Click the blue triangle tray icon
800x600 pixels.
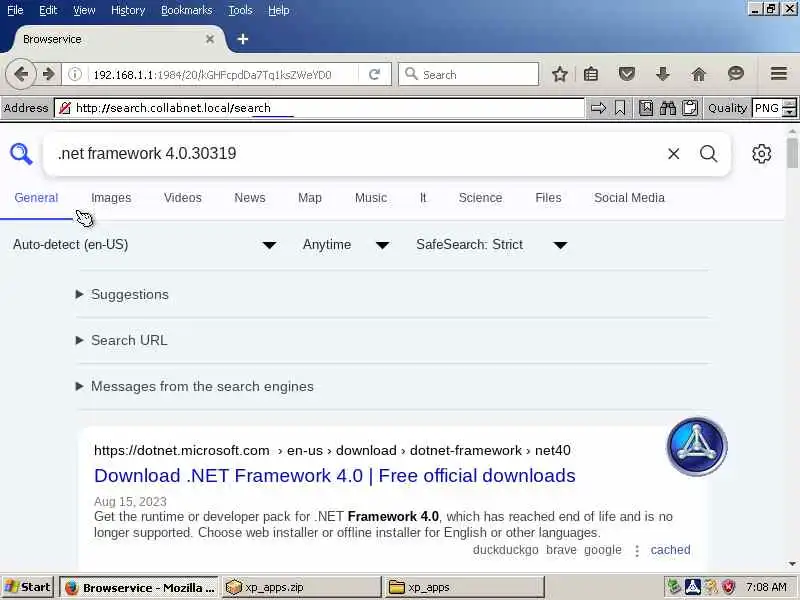tap(692, 587)
